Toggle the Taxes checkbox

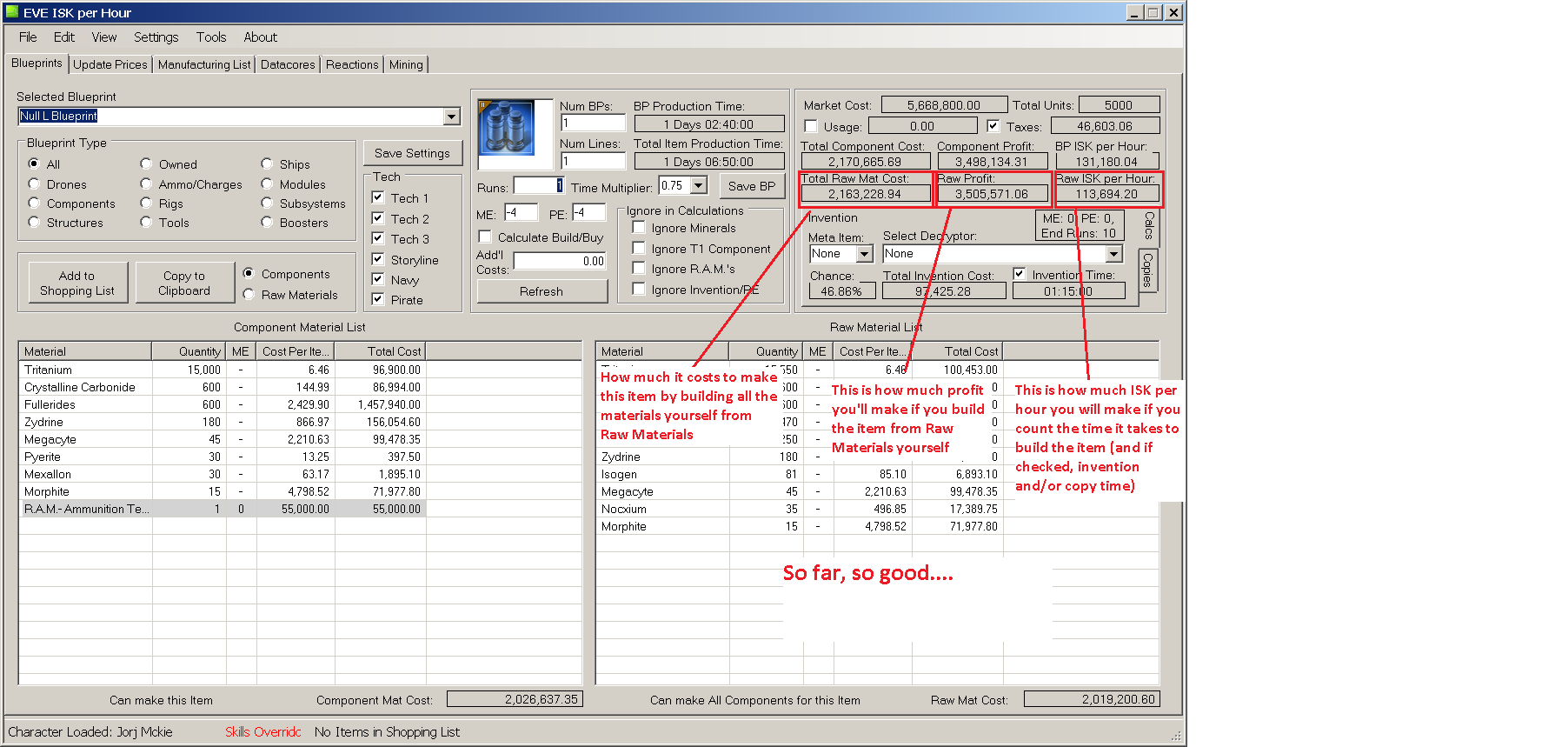tap(993, 126)
